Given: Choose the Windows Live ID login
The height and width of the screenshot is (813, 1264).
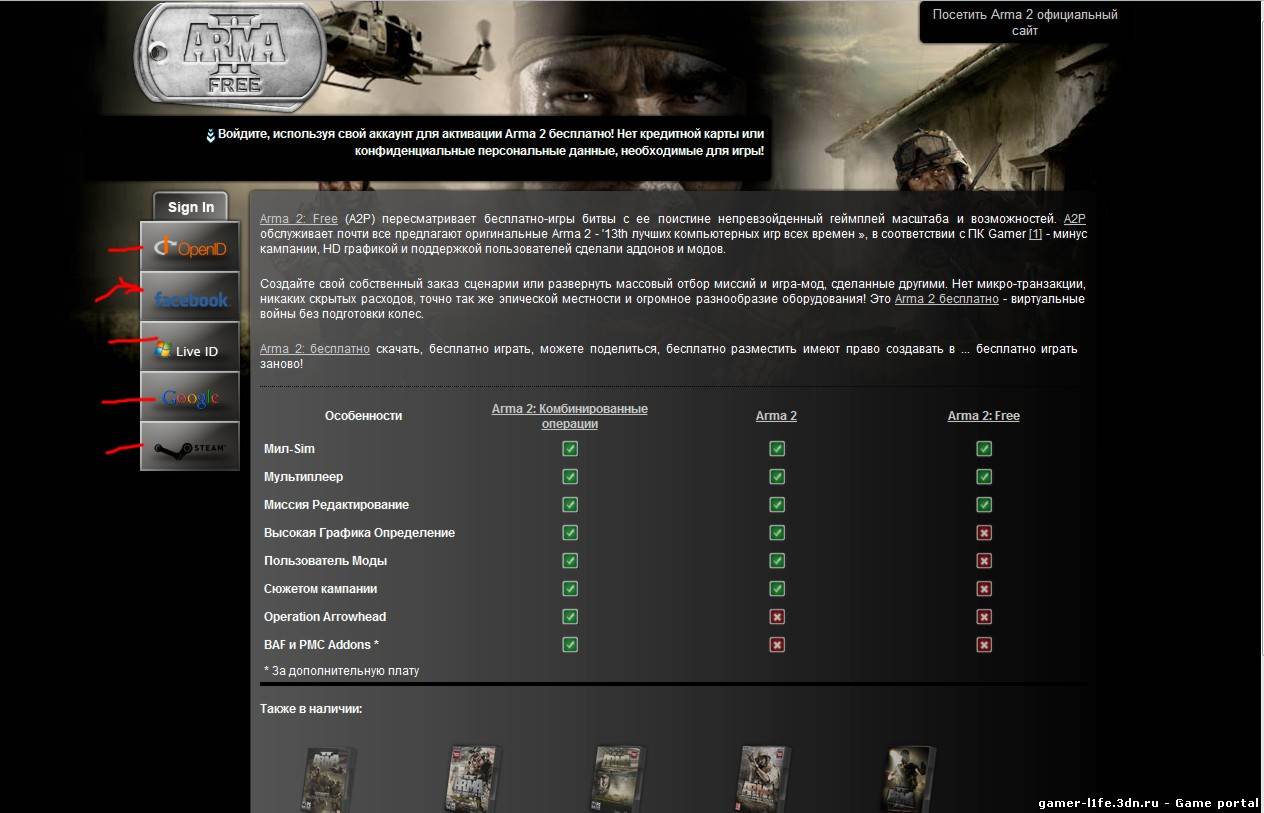Looking at the screenshot, I should point(190,347).
